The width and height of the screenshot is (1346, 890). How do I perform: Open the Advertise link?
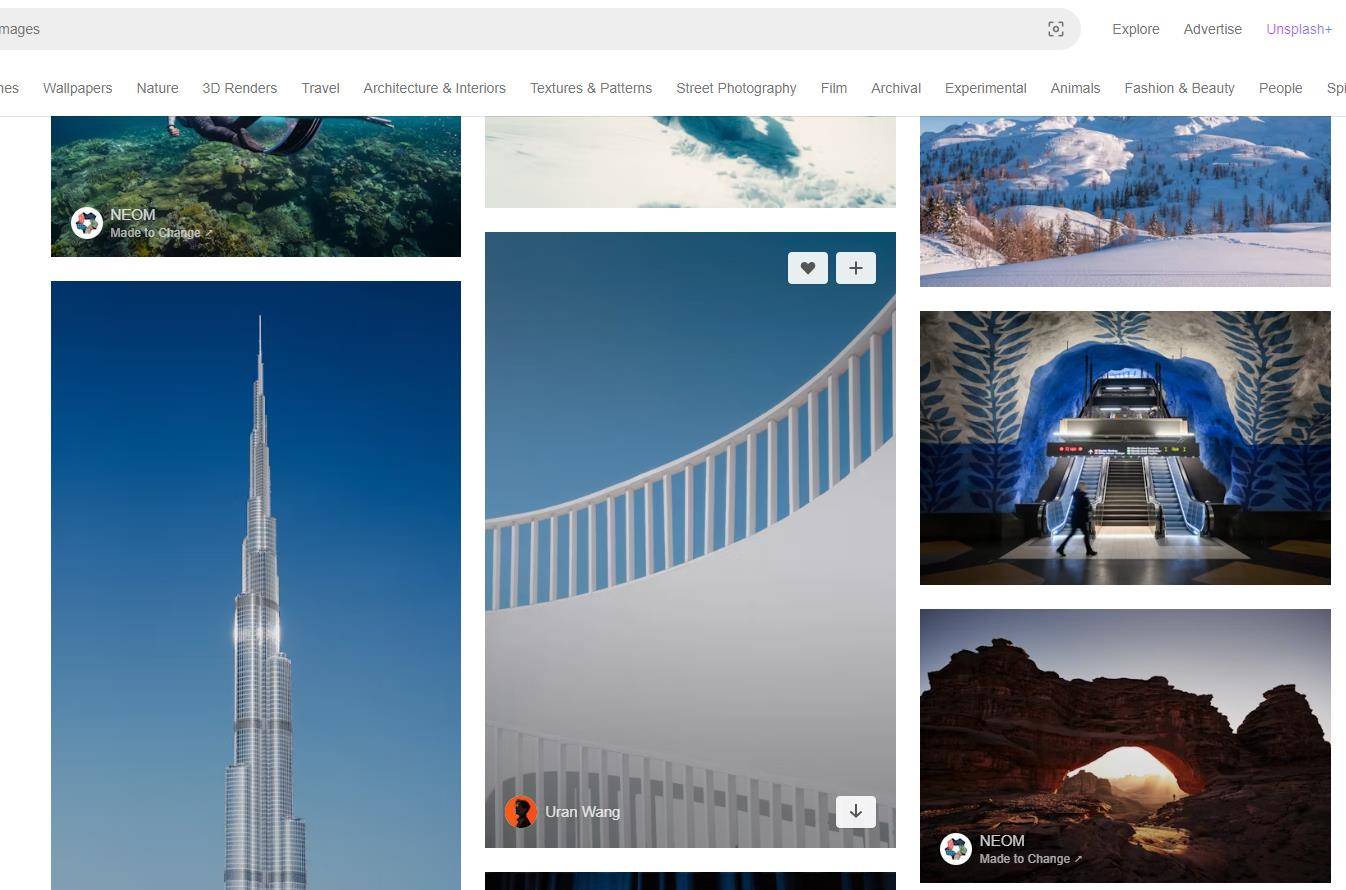tap(1212, 29)
